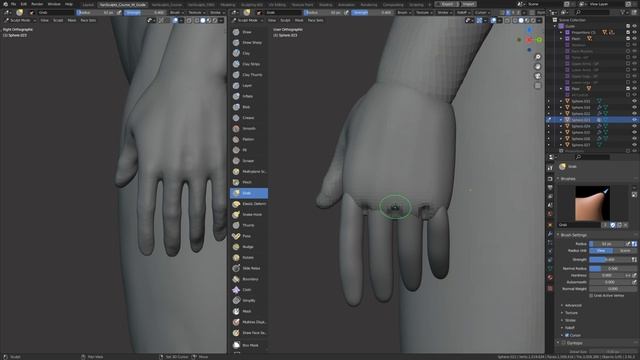The height and width of the screenshot is (360, 640).
Task: Click Strength slider in Brush Settings
Action: (x=610, y=260)
